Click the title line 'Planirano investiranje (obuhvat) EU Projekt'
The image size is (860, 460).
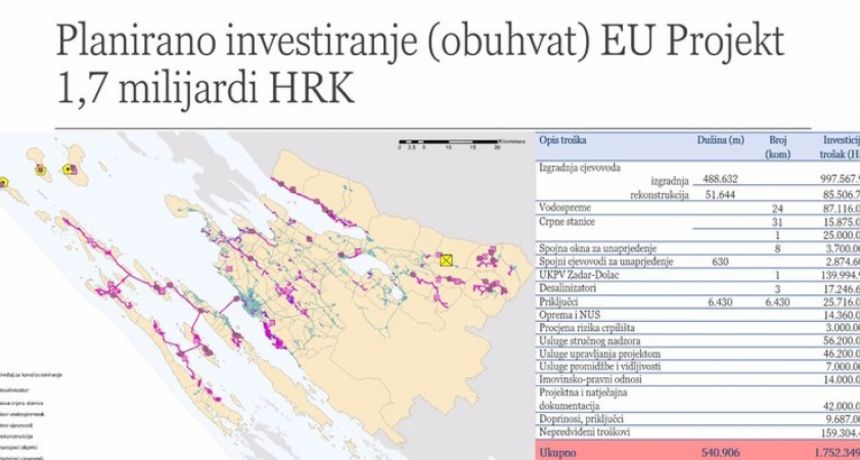tap(420, 41)
